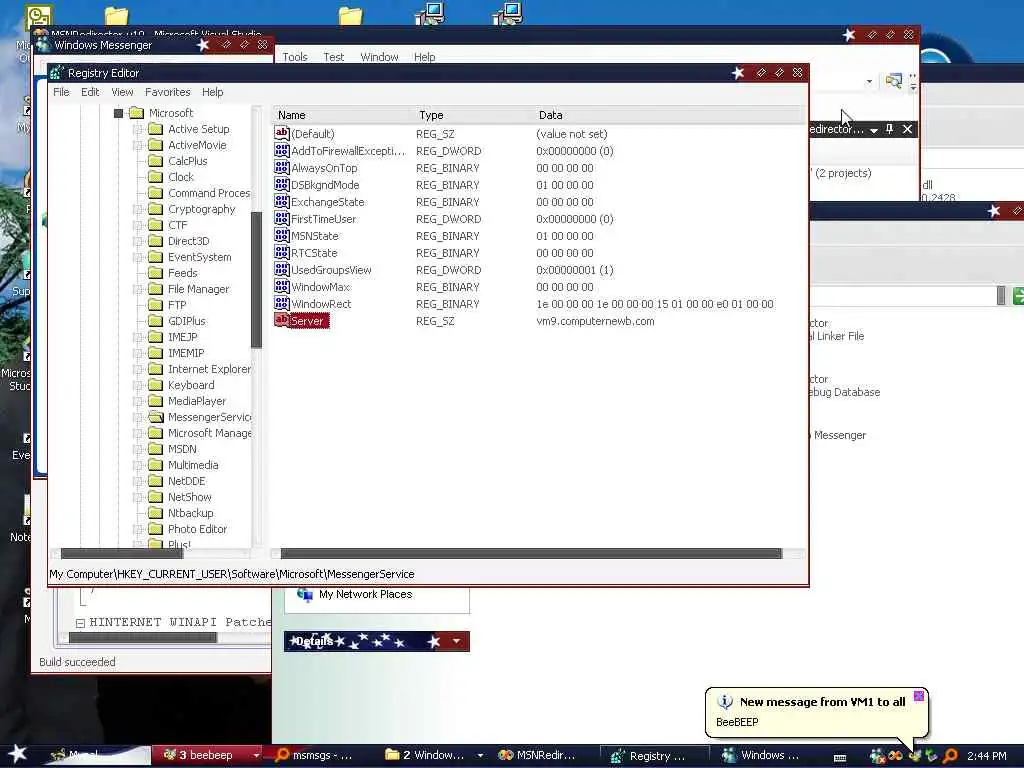Image resolution: width=1024 pixels, height=768 pixels.
Task: Open the Visual Studio panel dropdown arrow
Action: (x=873, y=130)
